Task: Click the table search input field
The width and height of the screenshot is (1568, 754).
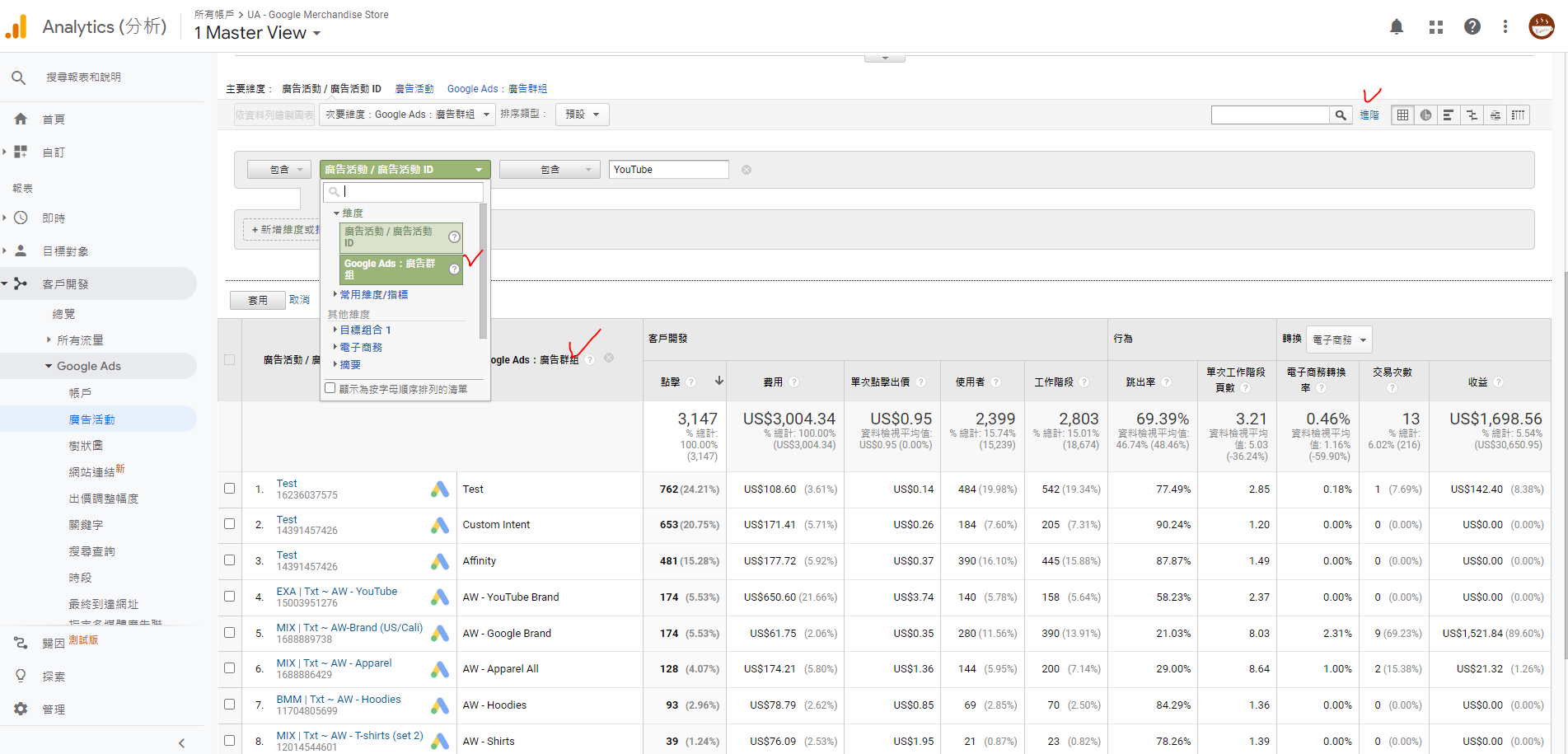Action: pos(1271,115)
